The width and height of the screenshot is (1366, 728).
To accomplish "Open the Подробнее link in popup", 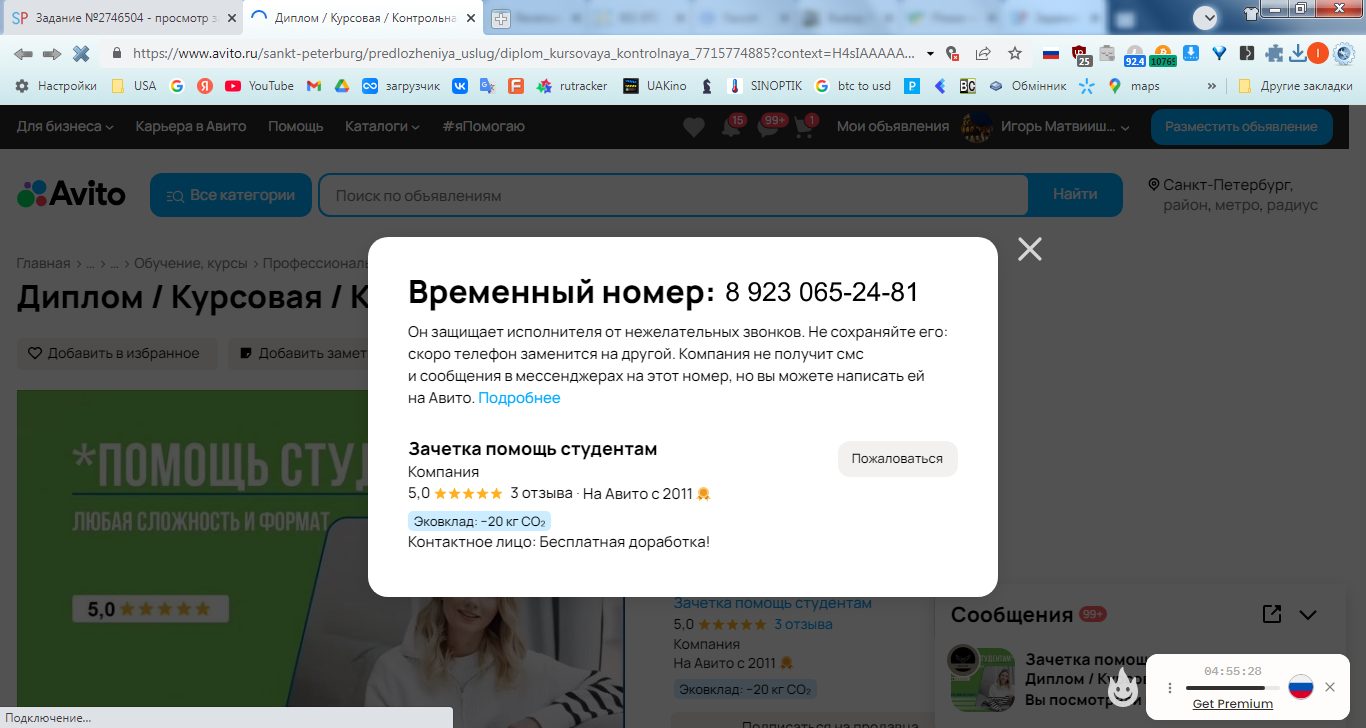I will coord(519,398).
